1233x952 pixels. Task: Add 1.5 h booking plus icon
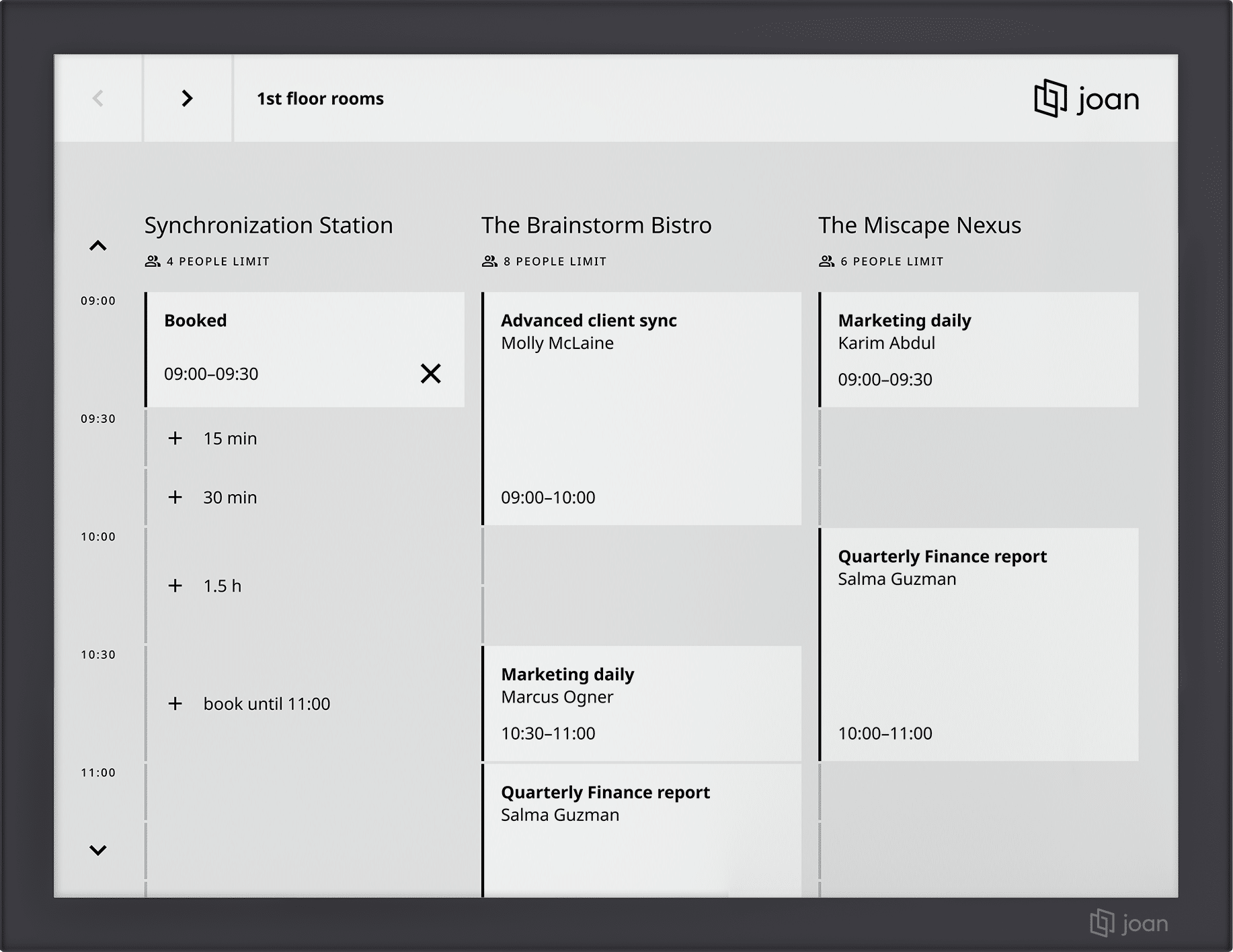pyautogui.click(x=175, y=586)
